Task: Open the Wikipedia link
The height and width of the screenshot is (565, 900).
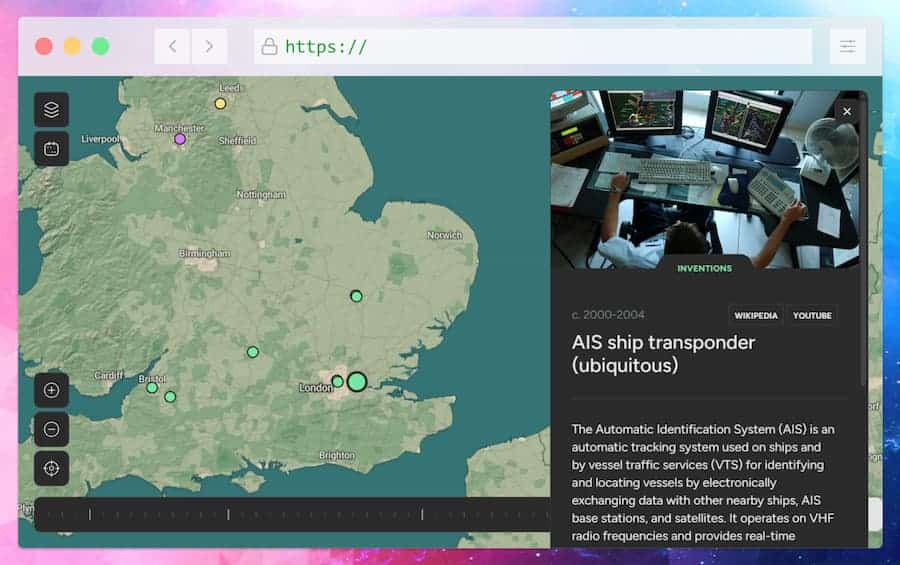Action: [x=756, y=315]
